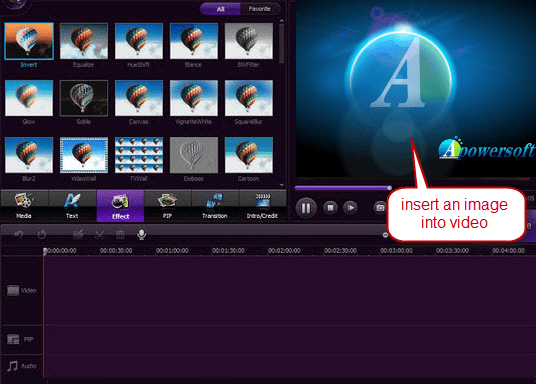The width and height of the screenshot is (536, 384).
Task: Choose the Soble effect thumbnail
Action: [x=84, y=98]
